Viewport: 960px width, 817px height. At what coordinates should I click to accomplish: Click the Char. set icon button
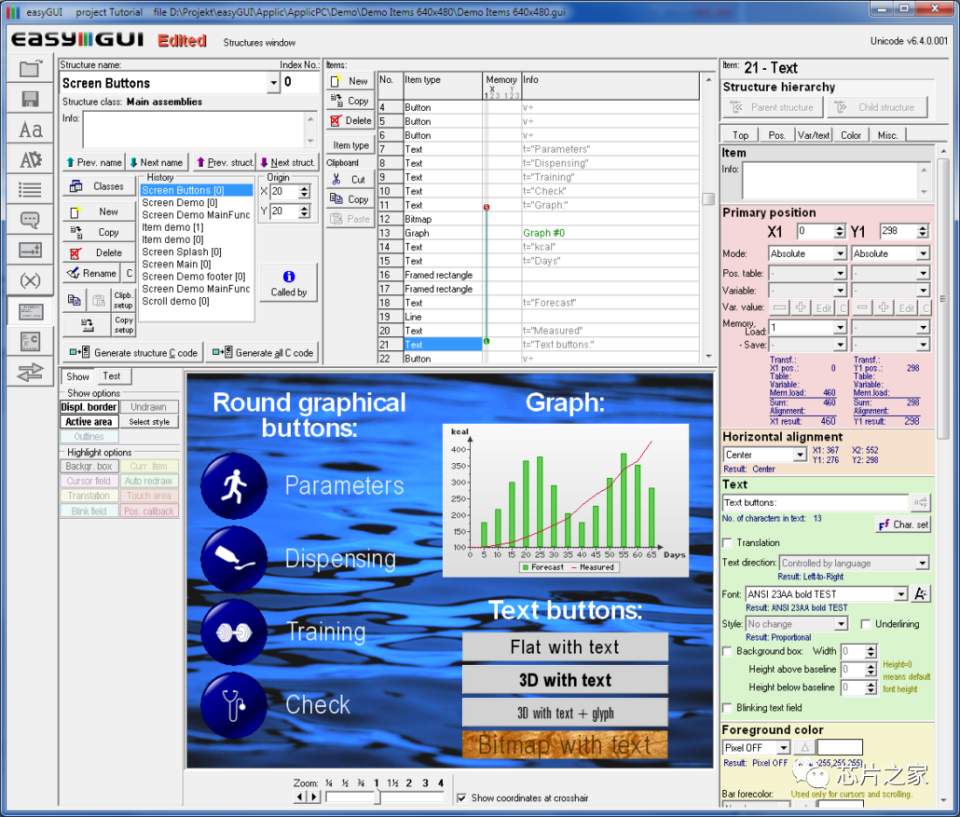(x=903, y=524)
